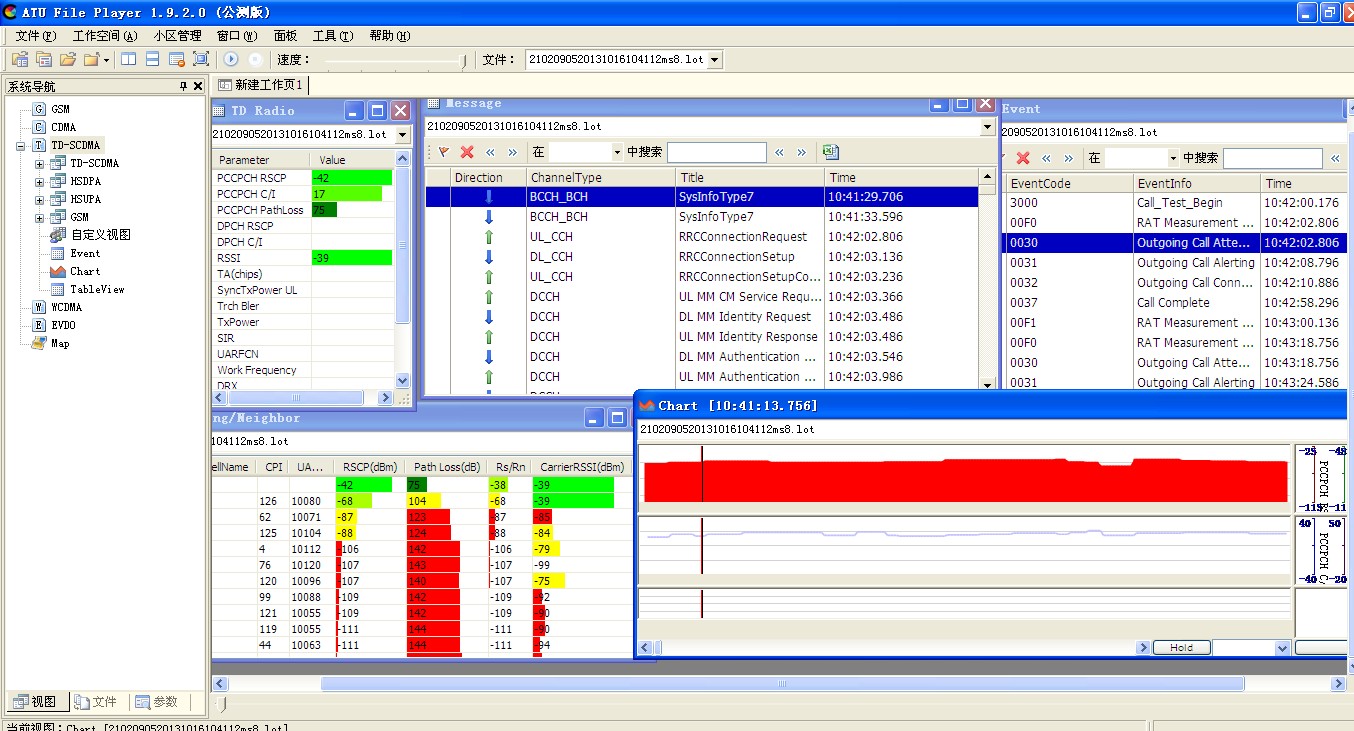Image resolution: width=1354 pixels, height=731 pixels.
Task: Click the open folder icon in toolbar
Action: (x=68, y=60)
